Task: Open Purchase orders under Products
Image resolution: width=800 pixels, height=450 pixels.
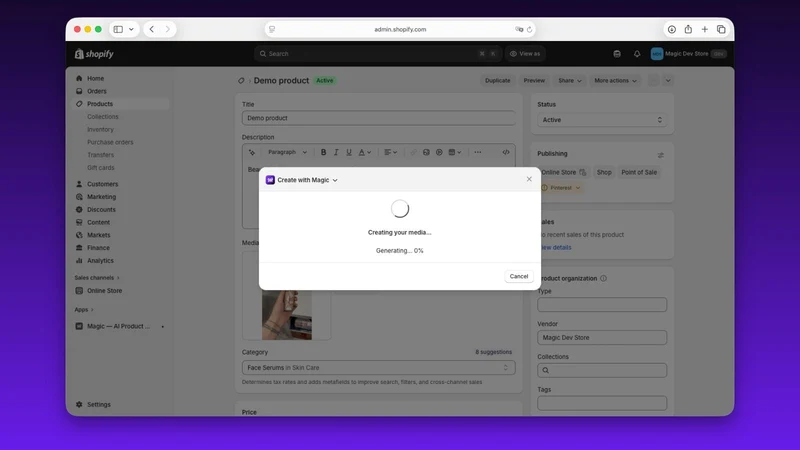Action: [x=110, y=142]
